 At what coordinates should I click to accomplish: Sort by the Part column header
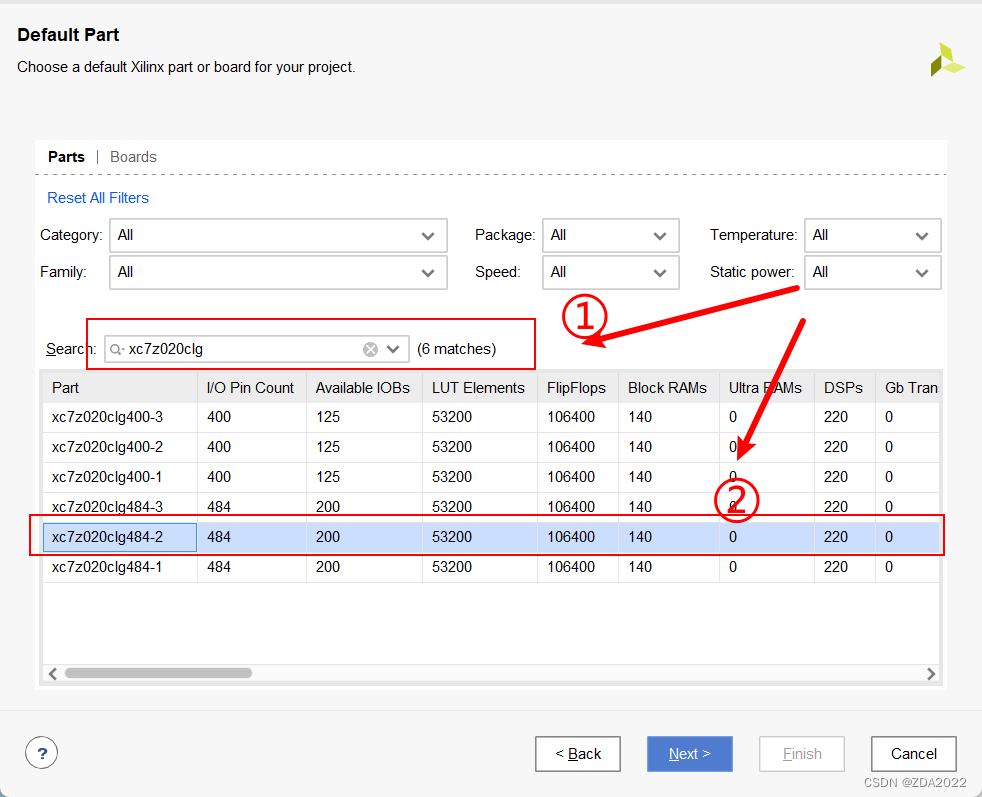point(120,388)
